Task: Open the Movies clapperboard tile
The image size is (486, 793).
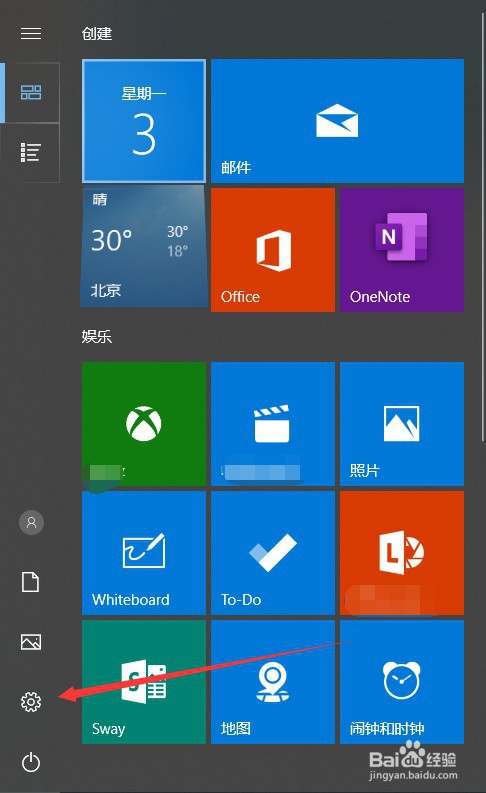Action: coord(273,424)
